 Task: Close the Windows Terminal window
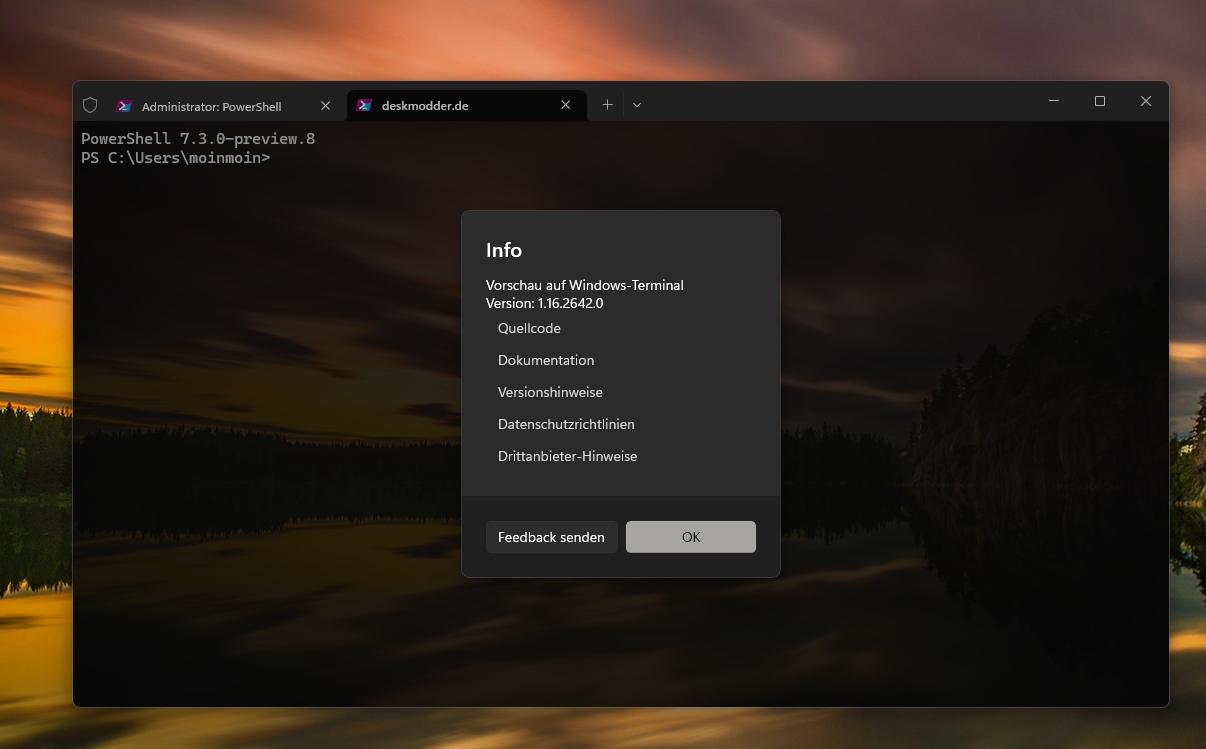click(x=1146, y=101)
